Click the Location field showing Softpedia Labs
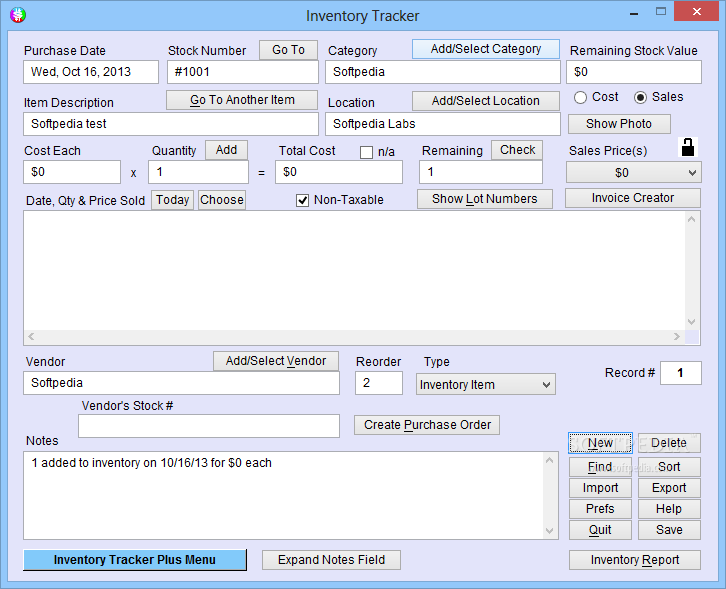 pyautogui.click(x=443, y=124)
